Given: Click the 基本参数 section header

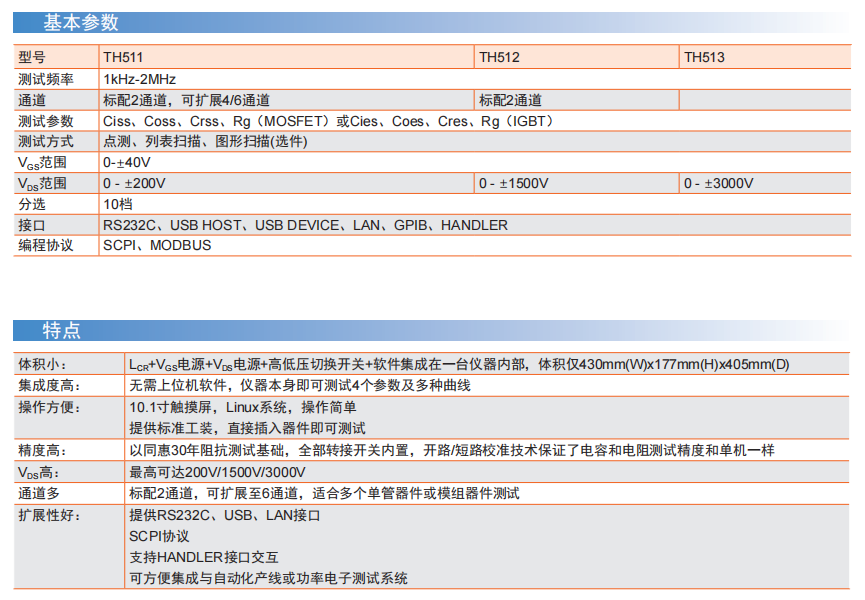Looking at the screenshot, I should coord(81,22).
